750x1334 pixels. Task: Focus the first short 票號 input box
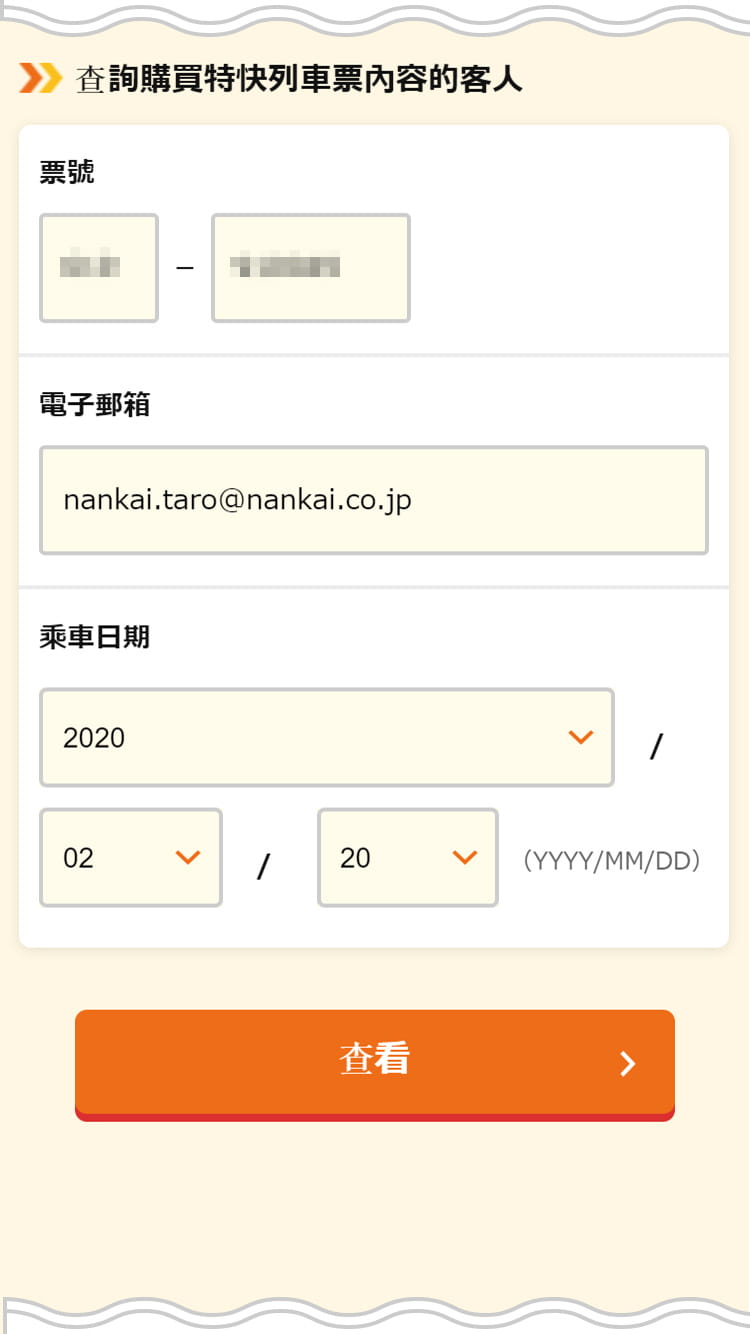tap(99, 268)
